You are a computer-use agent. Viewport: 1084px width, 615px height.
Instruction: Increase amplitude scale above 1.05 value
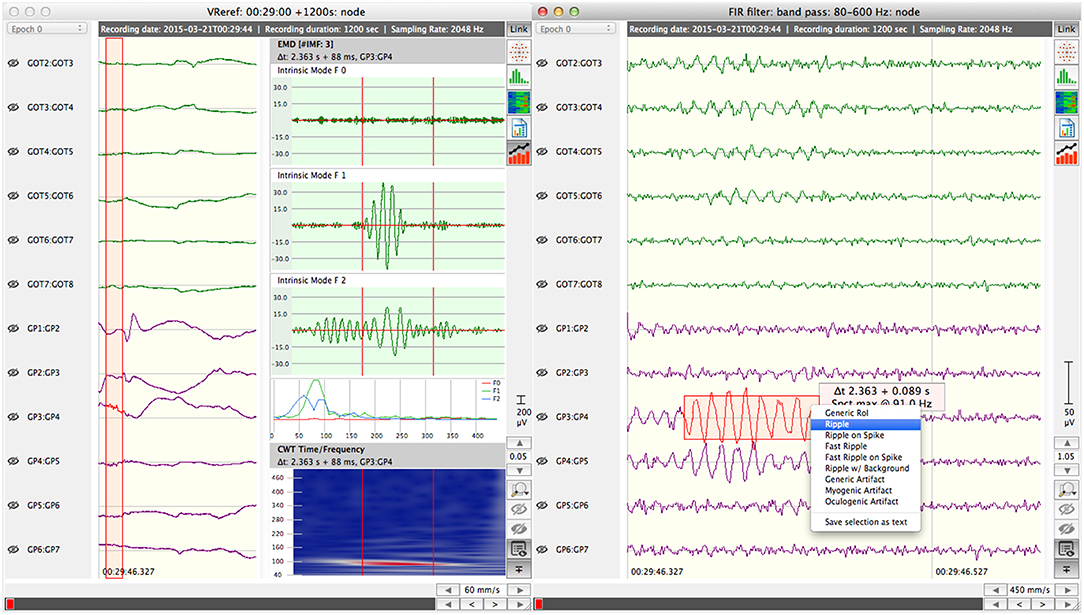point(1066,443)
